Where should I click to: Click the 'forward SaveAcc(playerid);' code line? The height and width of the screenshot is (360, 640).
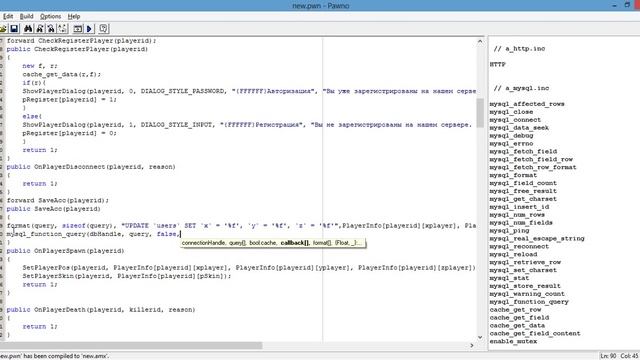[58, 200]
